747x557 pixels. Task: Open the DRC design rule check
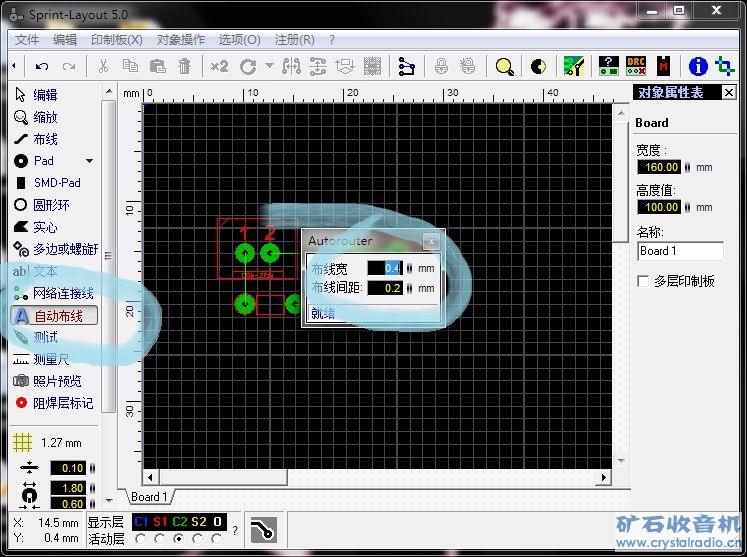click(636, 66)
